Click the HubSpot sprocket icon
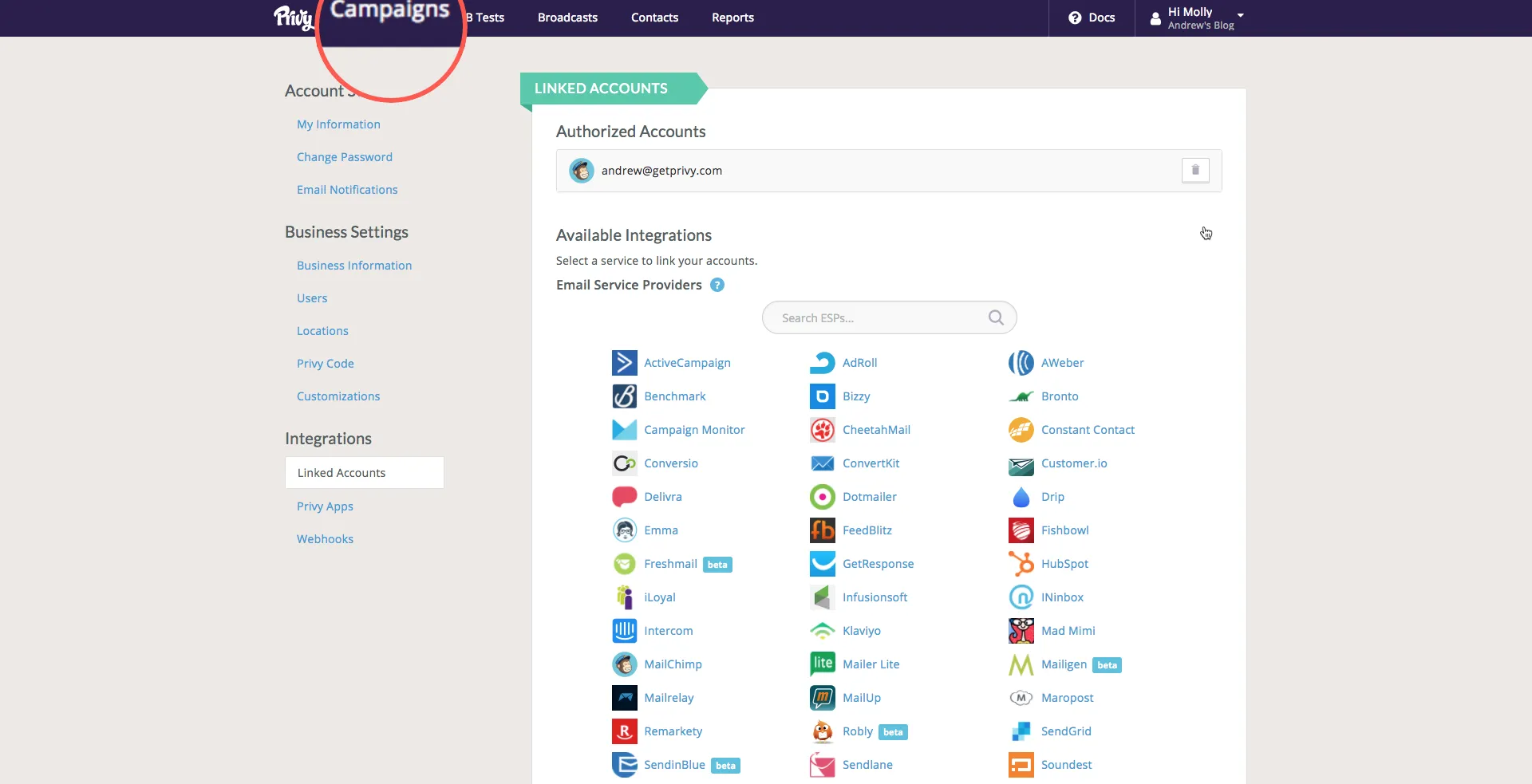 point(1021,564)
